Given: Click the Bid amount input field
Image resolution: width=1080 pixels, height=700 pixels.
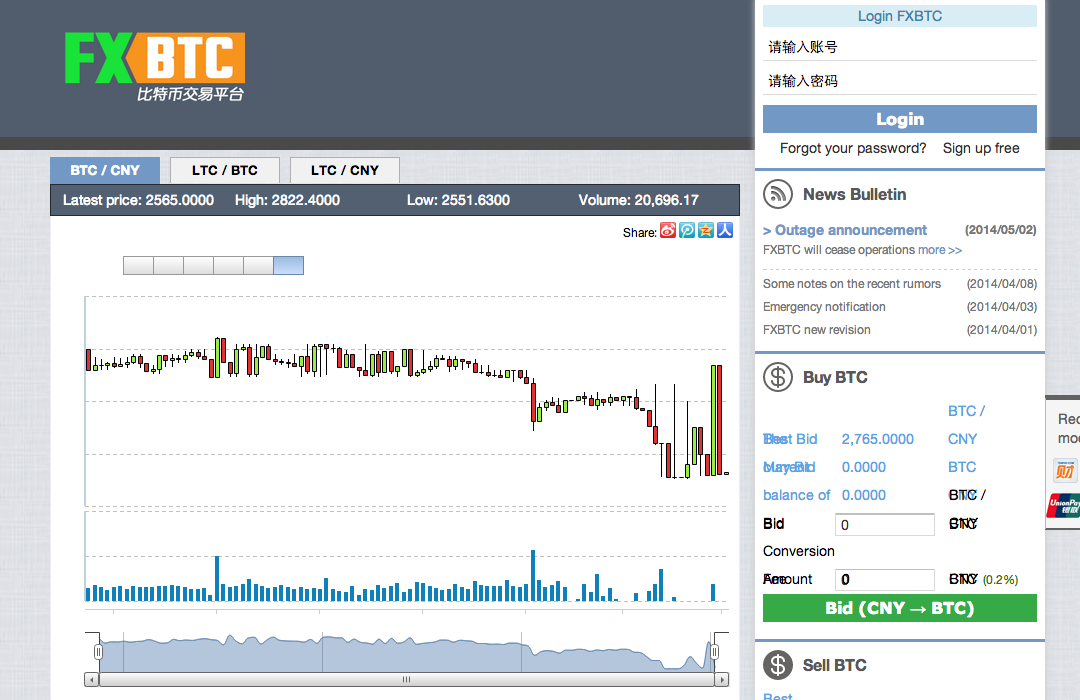Looking at the screenshot, I should (x=884, y=523).
